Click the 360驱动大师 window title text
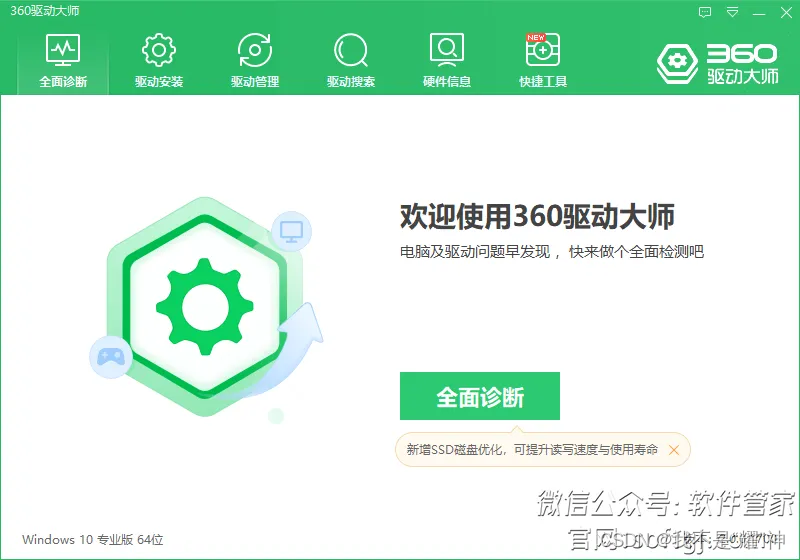Screen dimensions: 800x560 (45, 11)
